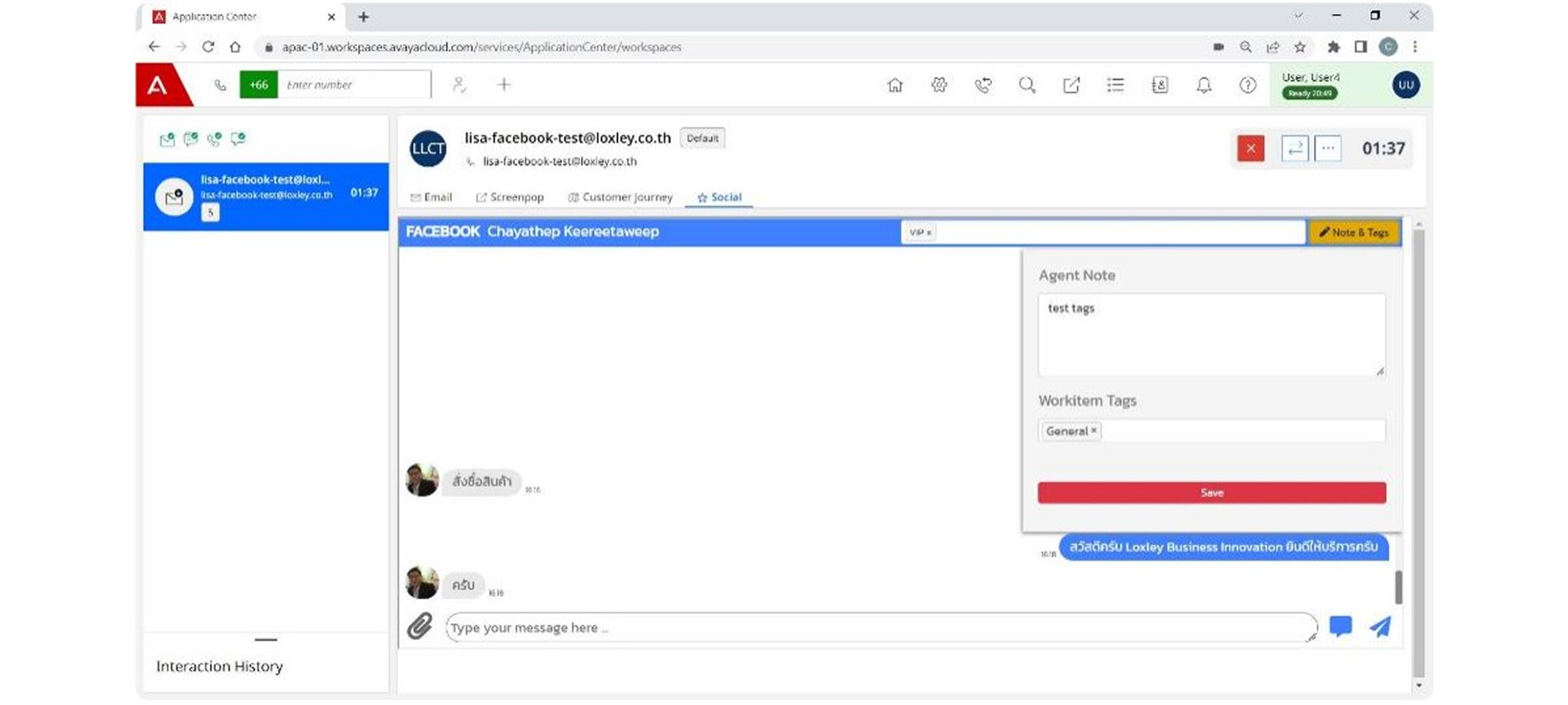Screen dimensions: 1568x705
Task: Toggle the Note & Tags panel
Action: click(1354, 233)
